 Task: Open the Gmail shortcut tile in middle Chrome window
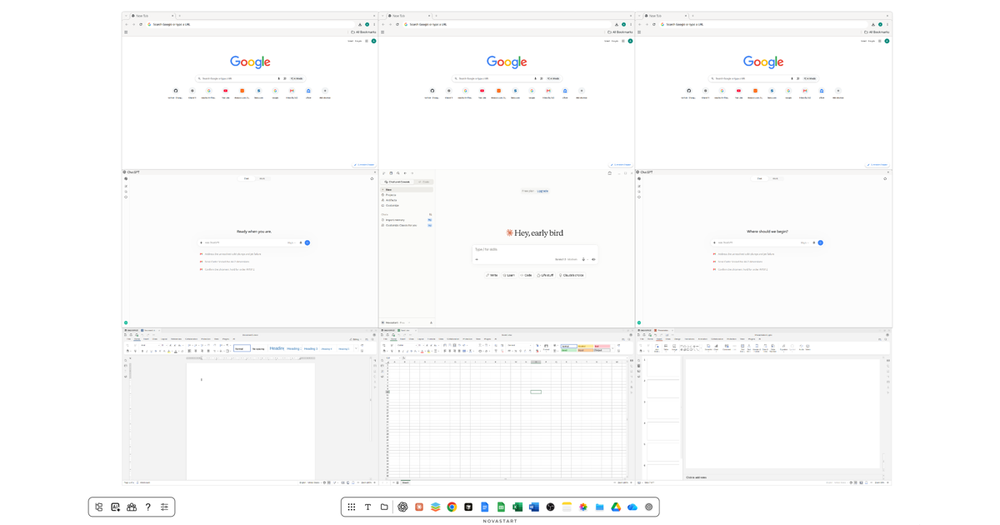(548, 91)
